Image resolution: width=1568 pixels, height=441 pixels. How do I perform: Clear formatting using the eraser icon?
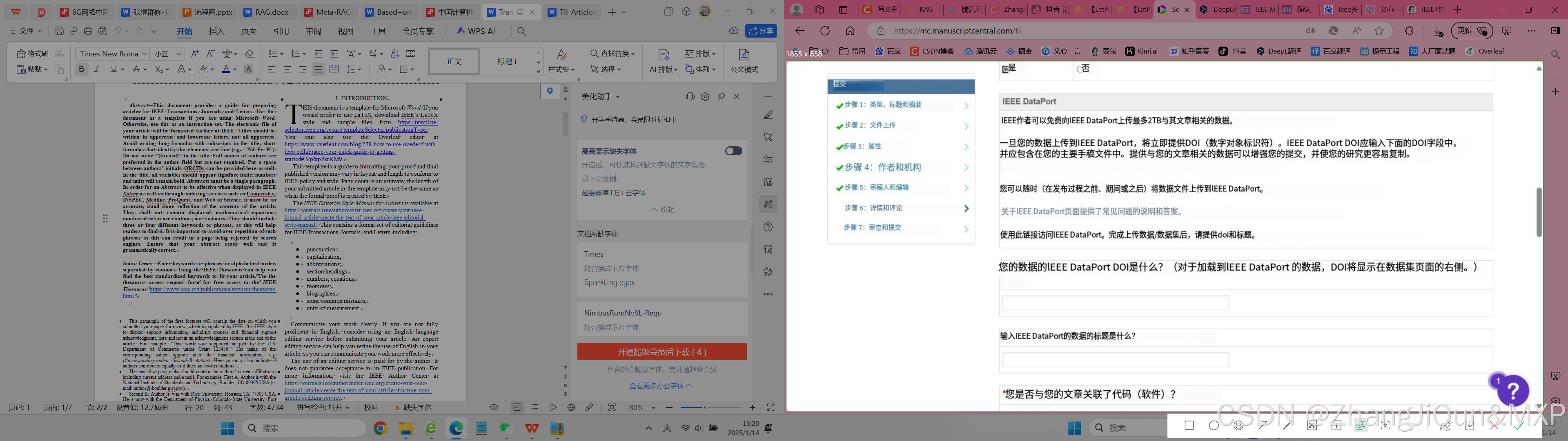pyautogui.click(x=249, y=54)
